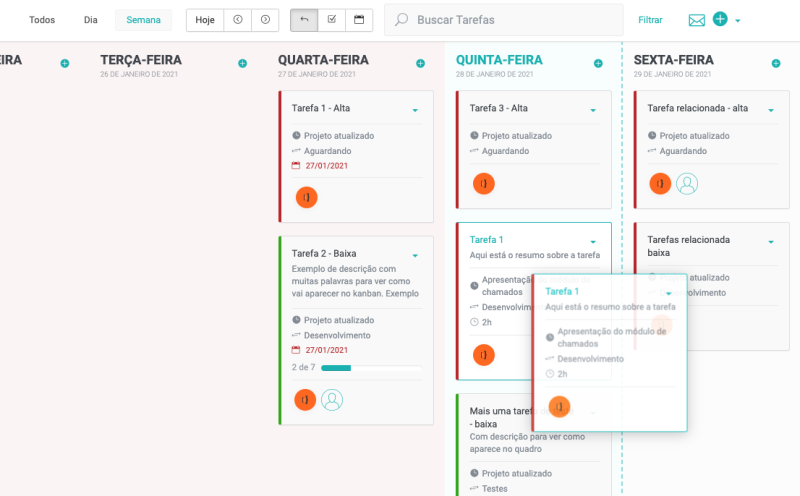Switch to calendar view in the toolbar
This screenshot has width=800, height=496.
point(359,20)
